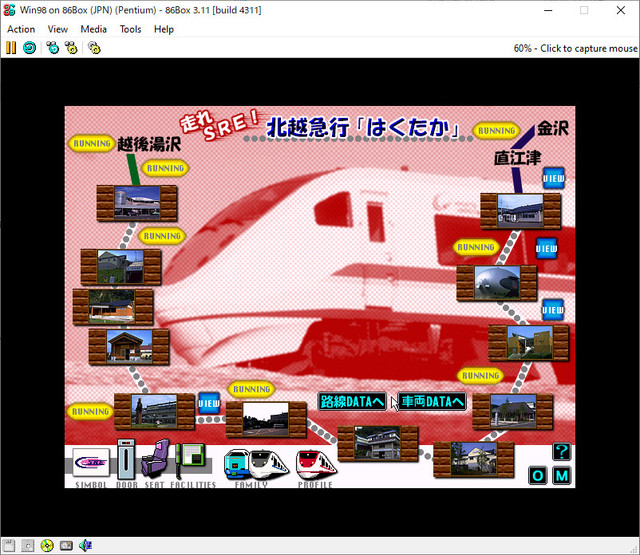Open the orange-walled station building thumbnail
Screen dimensions: 640x555
pos(113,307)
